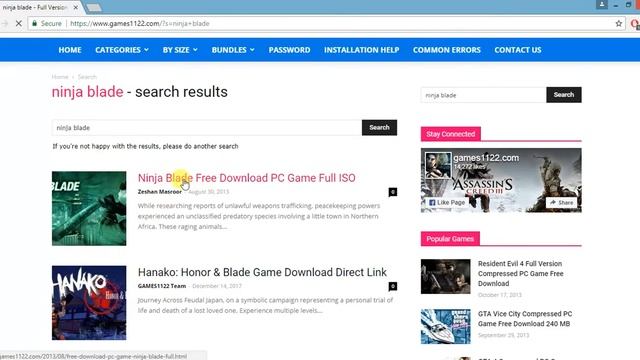Click the December 14, 2017 post date
The width and height of the screenshot is (640, 360).
(x=217, y=286)
